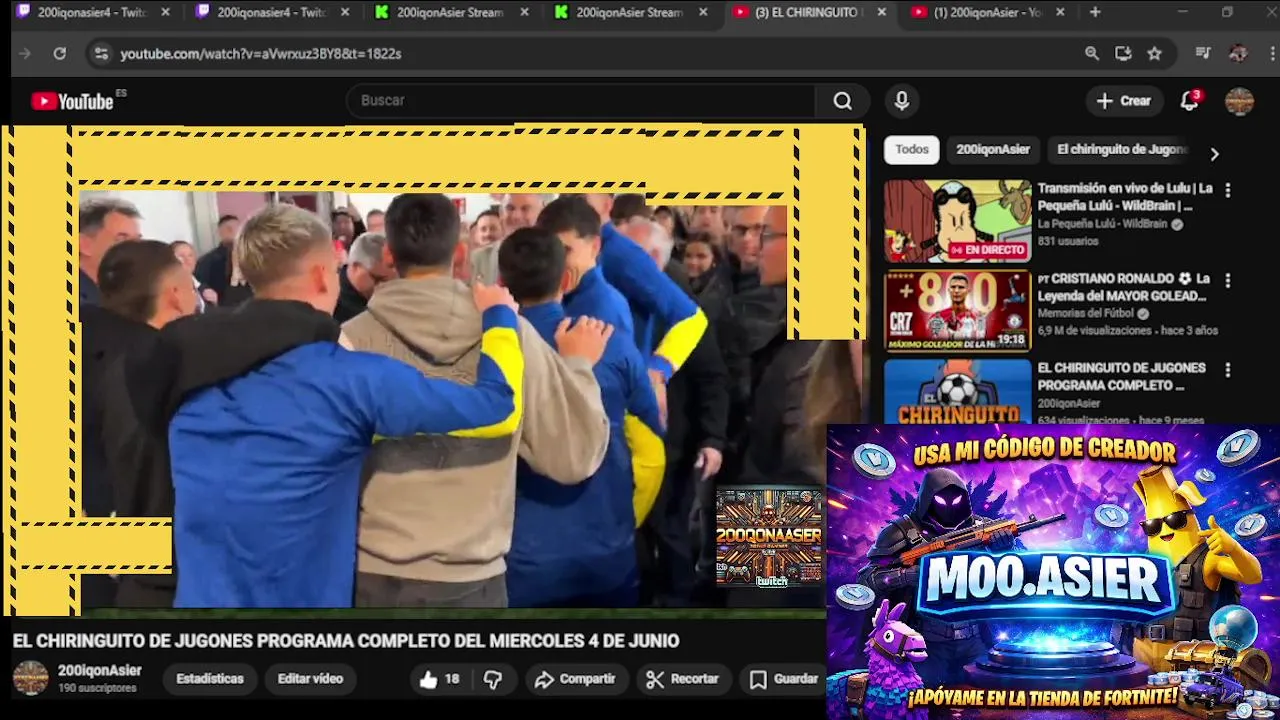Open 200iqonAsier channel avatar below video
1280x720 pixels.
(x=30, y=678)
